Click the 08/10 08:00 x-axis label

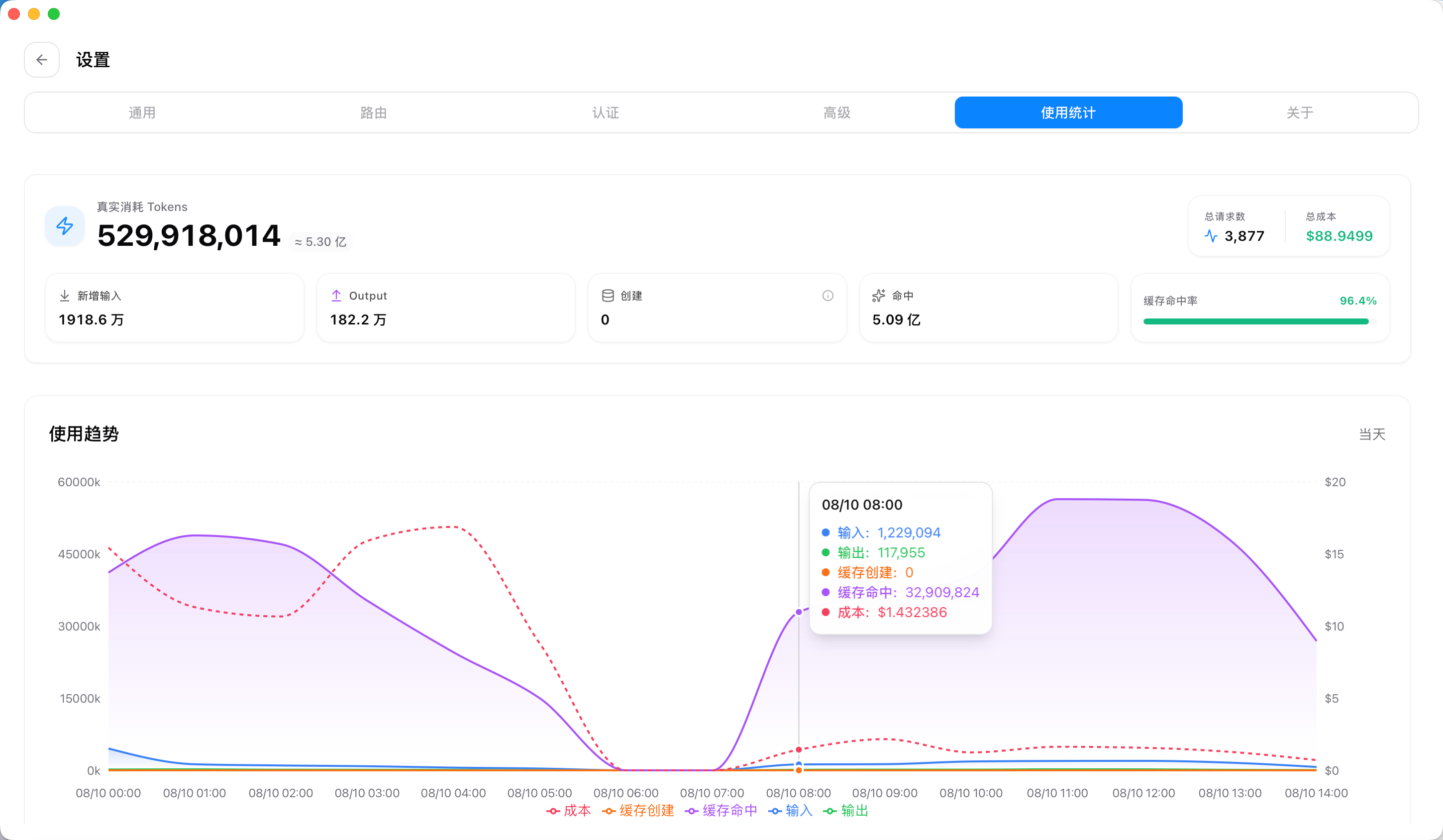point(798,793)
